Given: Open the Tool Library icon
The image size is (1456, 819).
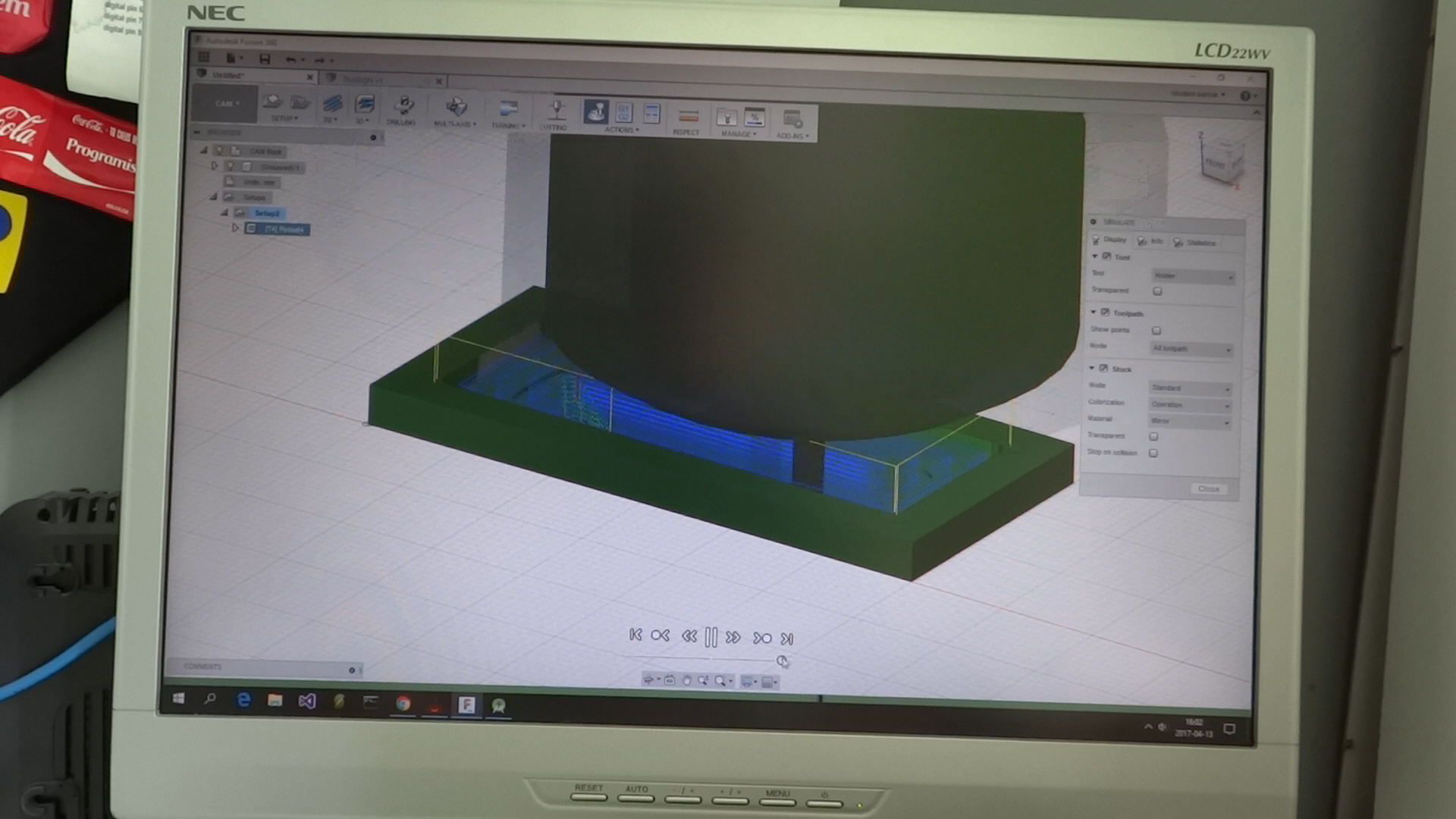Looking at the screenshot, I should pos(726,116).
